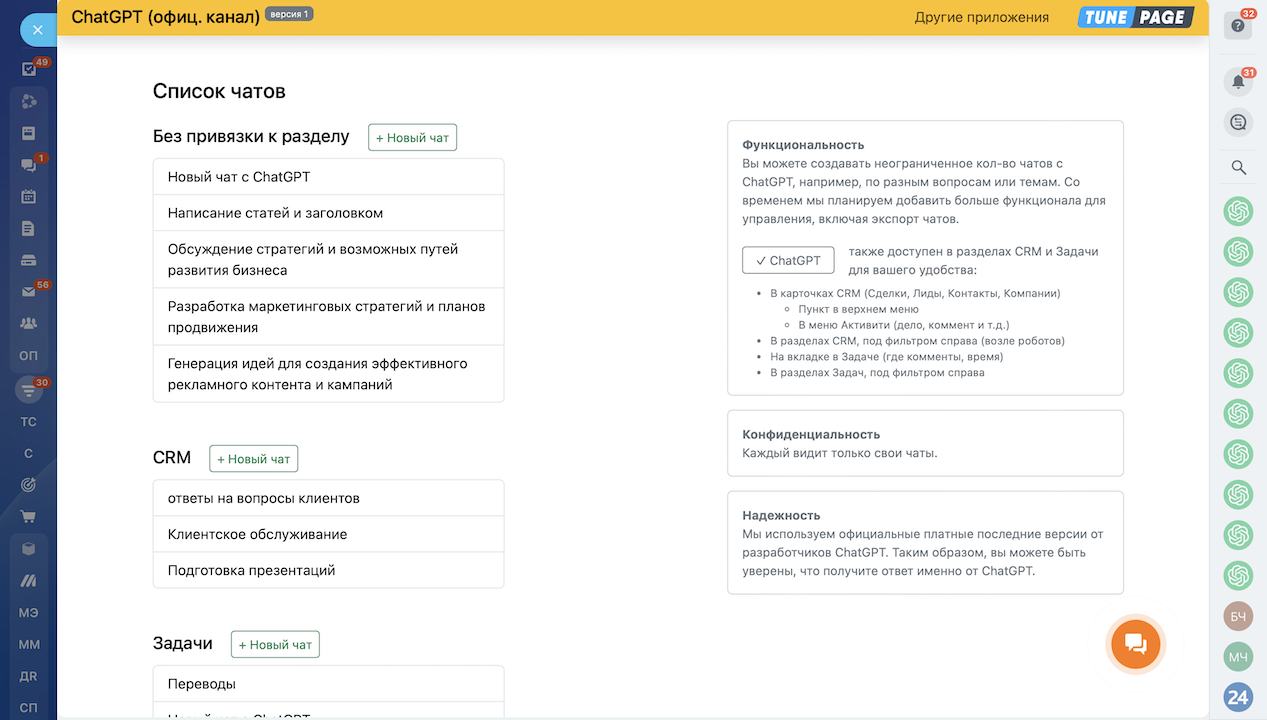Screen dimensions: 1267x720
Task: Open the calendar icon in left sidebar
Action: tap(29, 196)
